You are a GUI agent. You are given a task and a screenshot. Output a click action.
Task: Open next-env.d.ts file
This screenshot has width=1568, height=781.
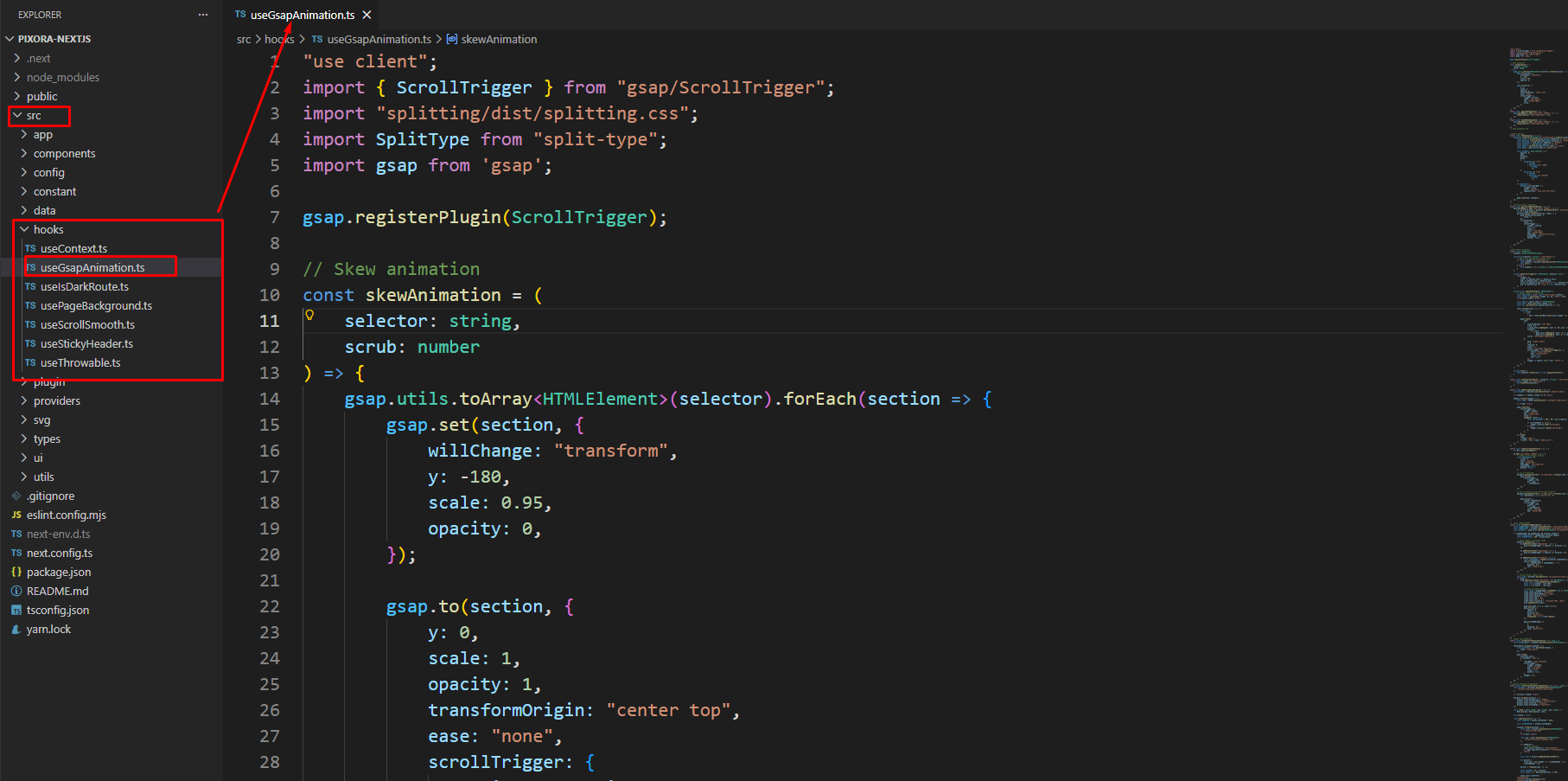tap(58, 534)
